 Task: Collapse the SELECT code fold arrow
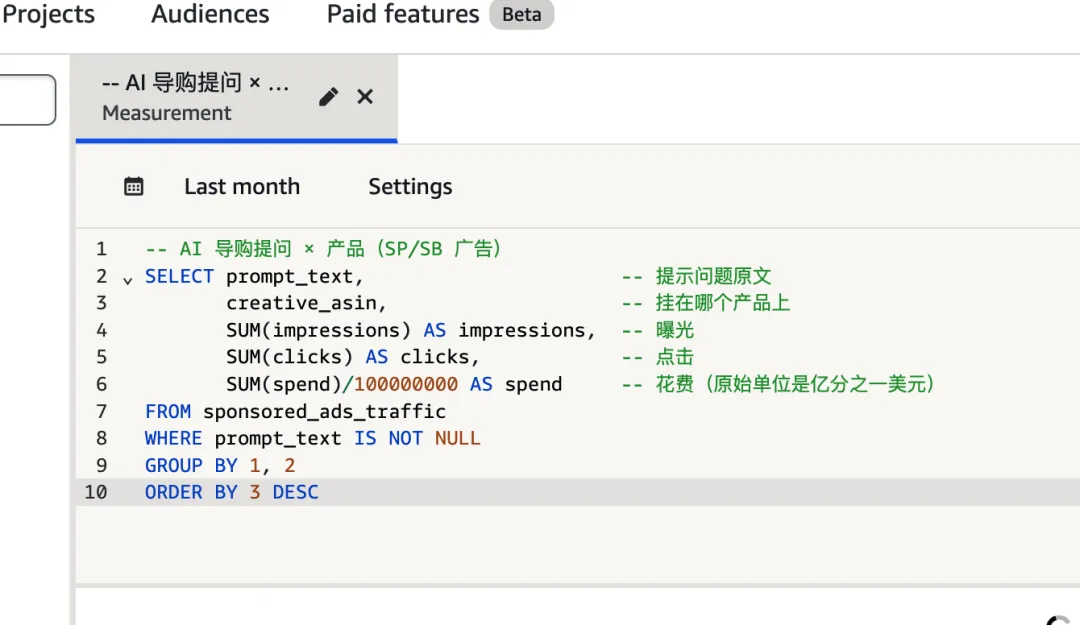(127, 280)
